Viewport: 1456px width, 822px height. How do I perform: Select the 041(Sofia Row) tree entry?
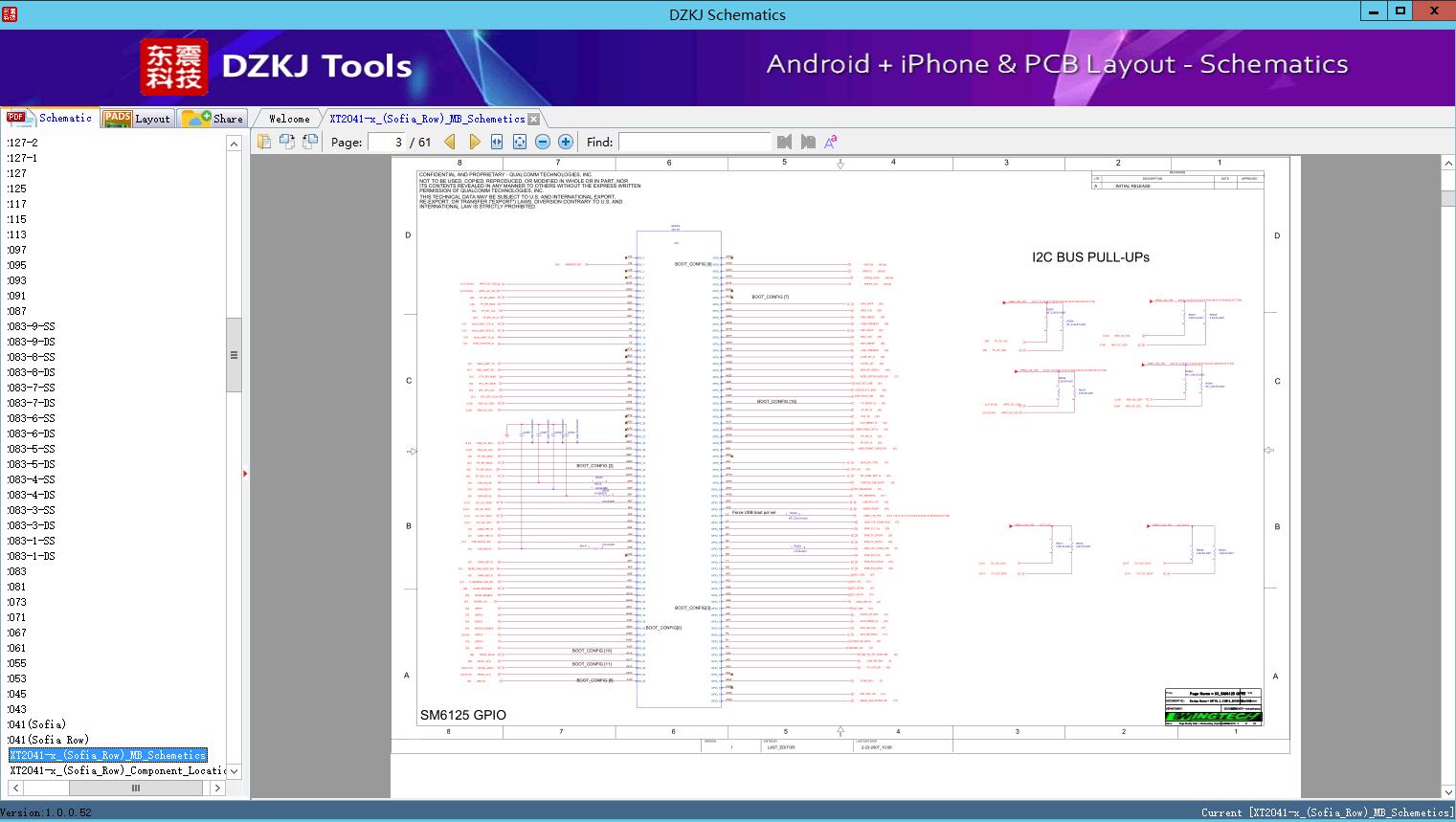click(x=48, y=740)
